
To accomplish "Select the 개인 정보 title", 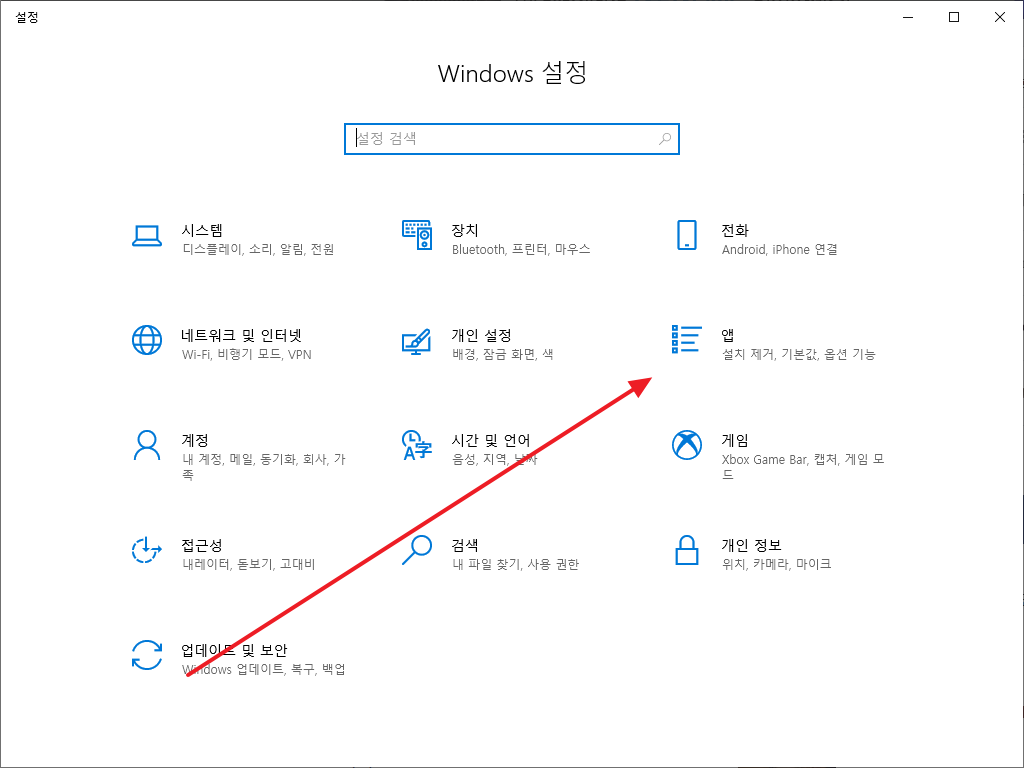I will pos(751,545).
